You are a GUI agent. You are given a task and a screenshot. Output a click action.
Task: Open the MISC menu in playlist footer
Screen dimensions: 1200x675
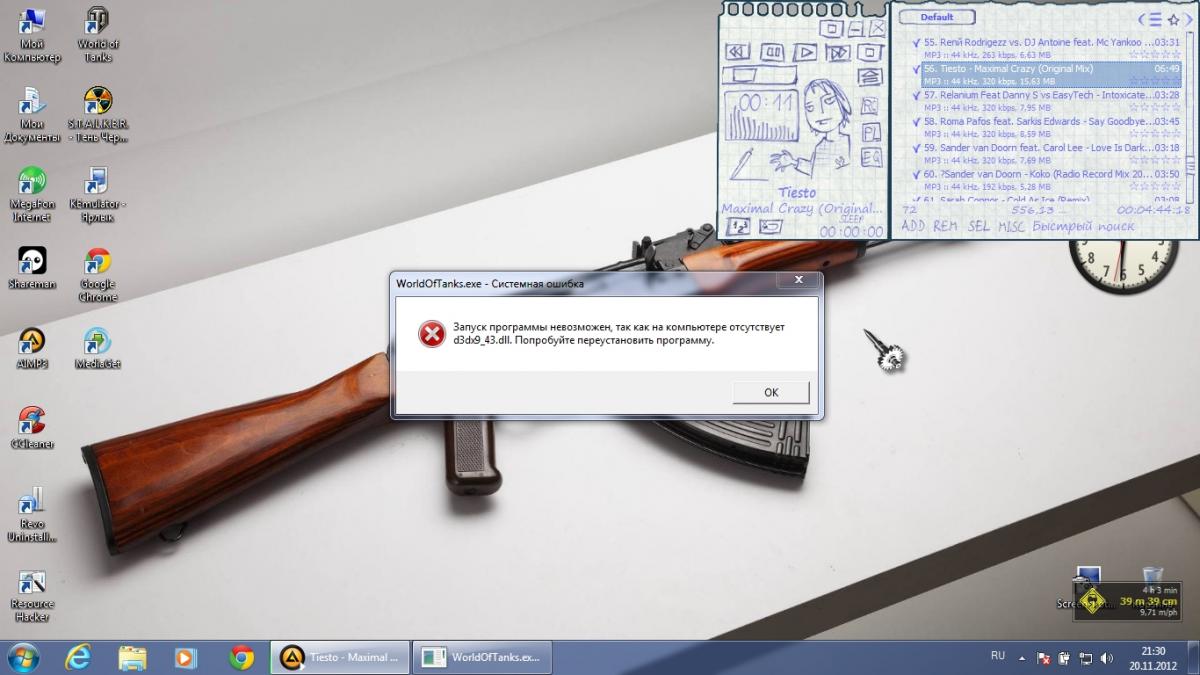[1011, 227]
